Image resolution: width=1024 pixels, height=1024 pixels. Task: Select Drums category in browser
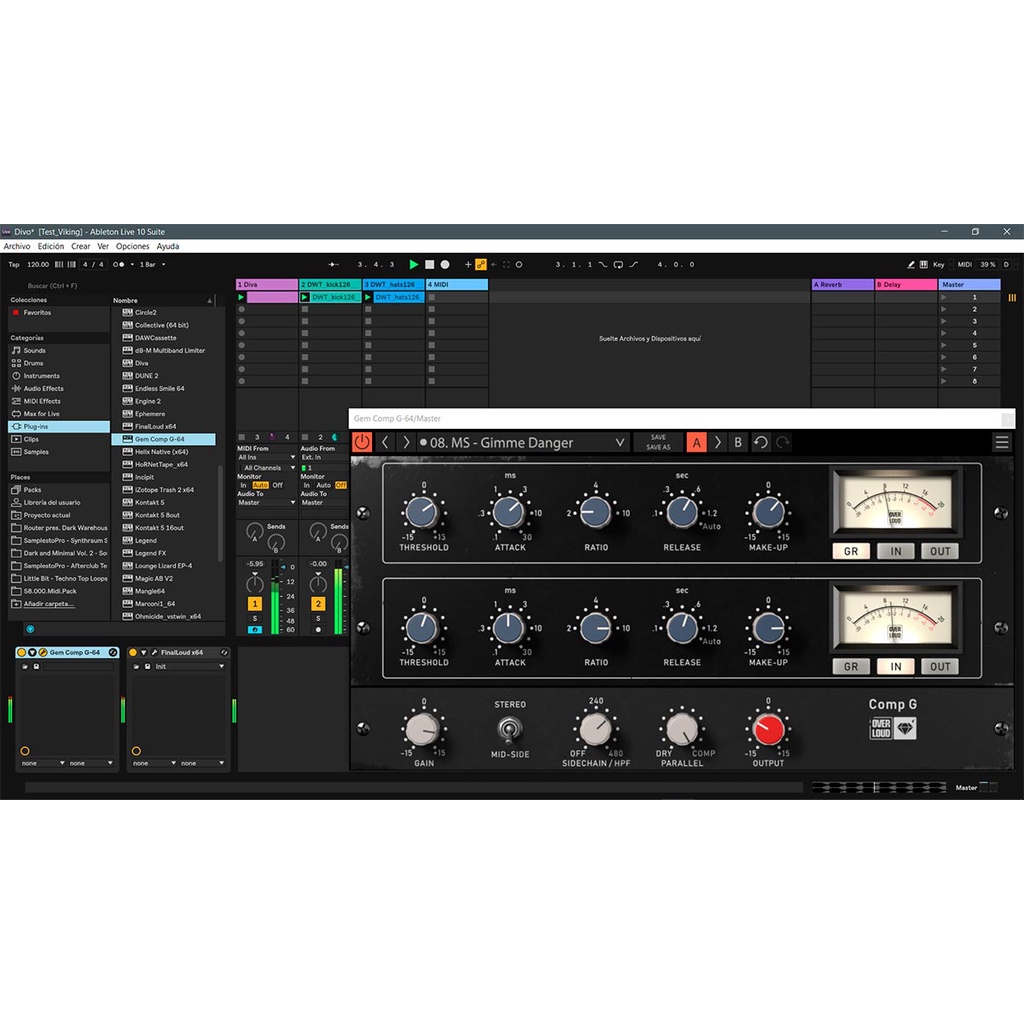point(59,363)
